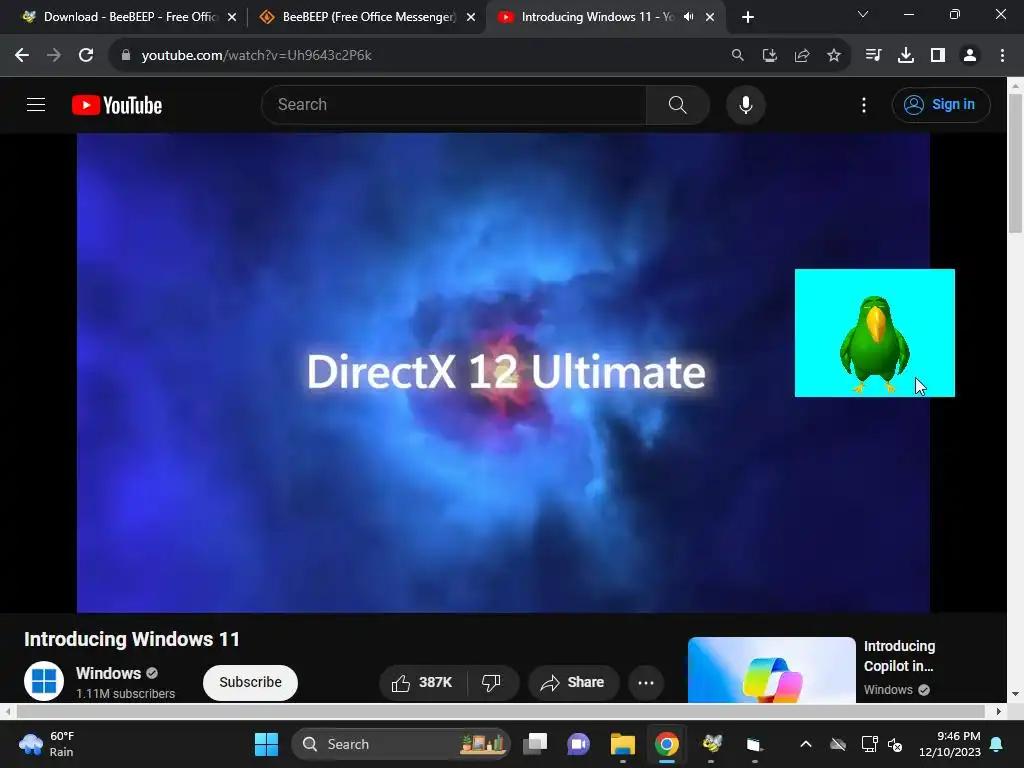Dislike the video with thumbs down

click(x=492, y=682)
